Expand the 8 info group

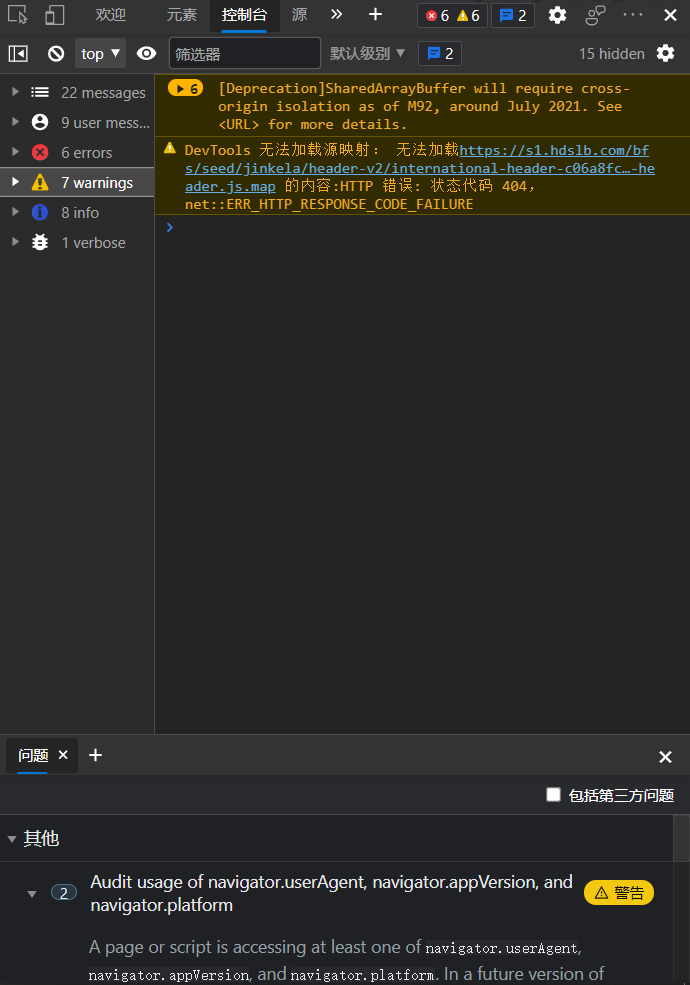16,212
